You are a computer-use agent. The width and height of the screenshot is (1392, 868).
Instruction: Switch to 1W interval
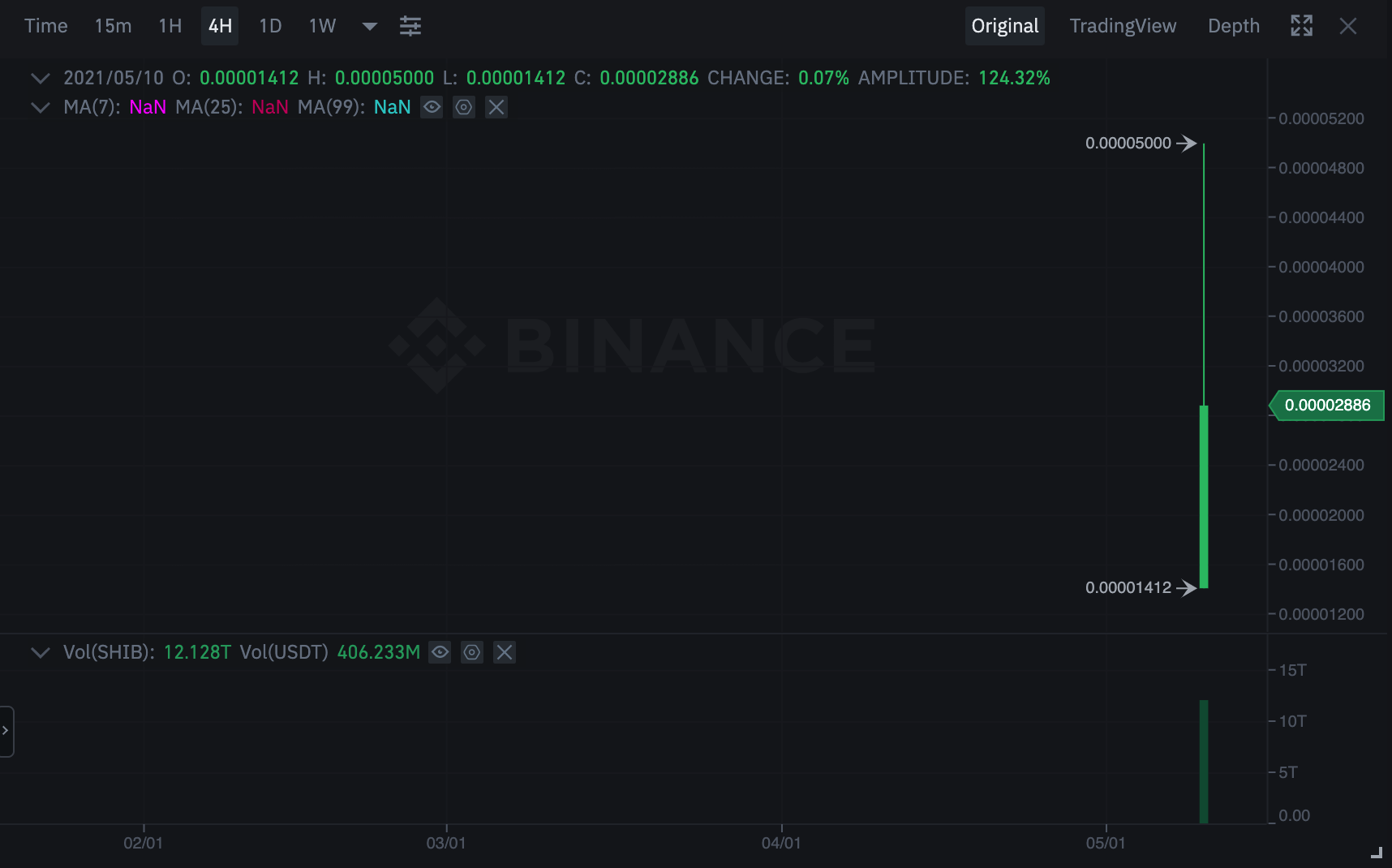pyautogui.click(x=322, y=26)
